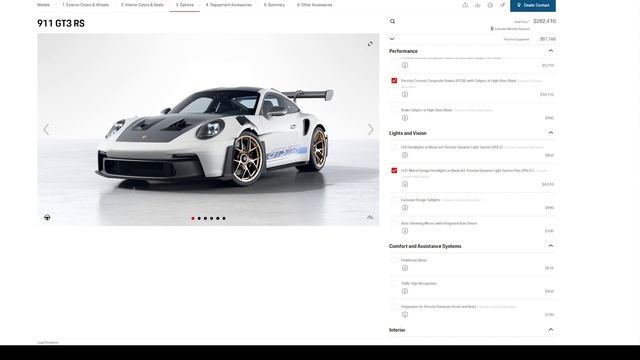Collapse the Lights and Vision section
This screenshot has width=640, height=360.
tap(551, 133)
